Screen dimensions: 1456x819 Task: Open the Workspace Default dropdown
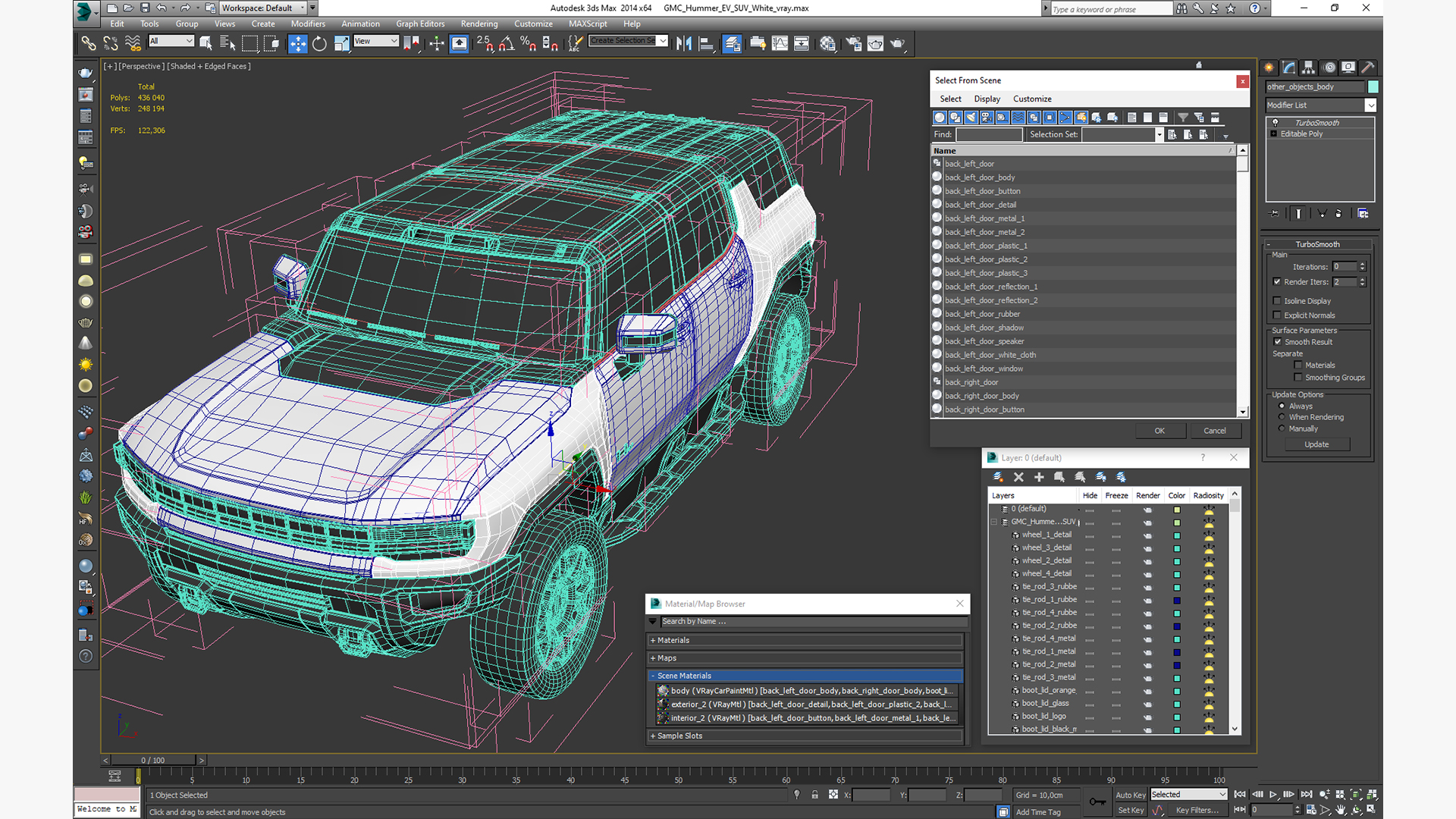(264, 8)
